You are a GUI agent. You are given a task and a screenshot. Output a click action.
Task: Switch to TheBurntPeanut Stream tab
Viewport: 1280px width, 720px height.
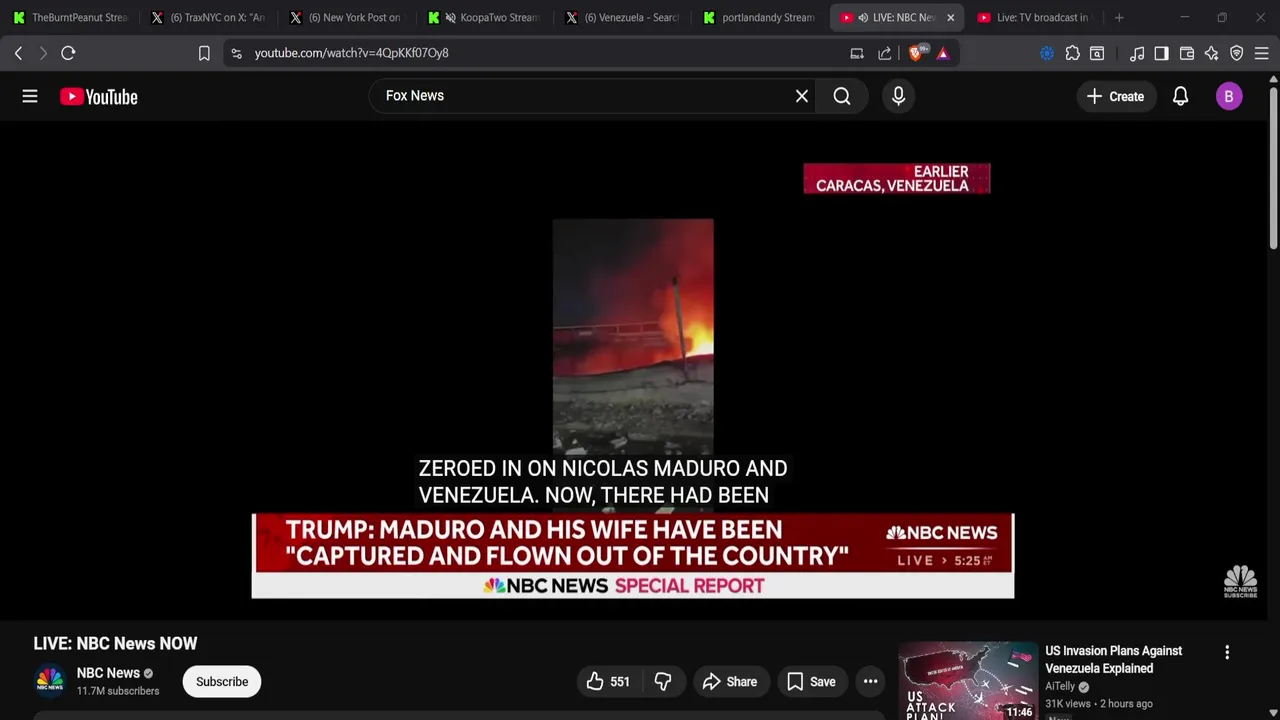click(70, 17)
